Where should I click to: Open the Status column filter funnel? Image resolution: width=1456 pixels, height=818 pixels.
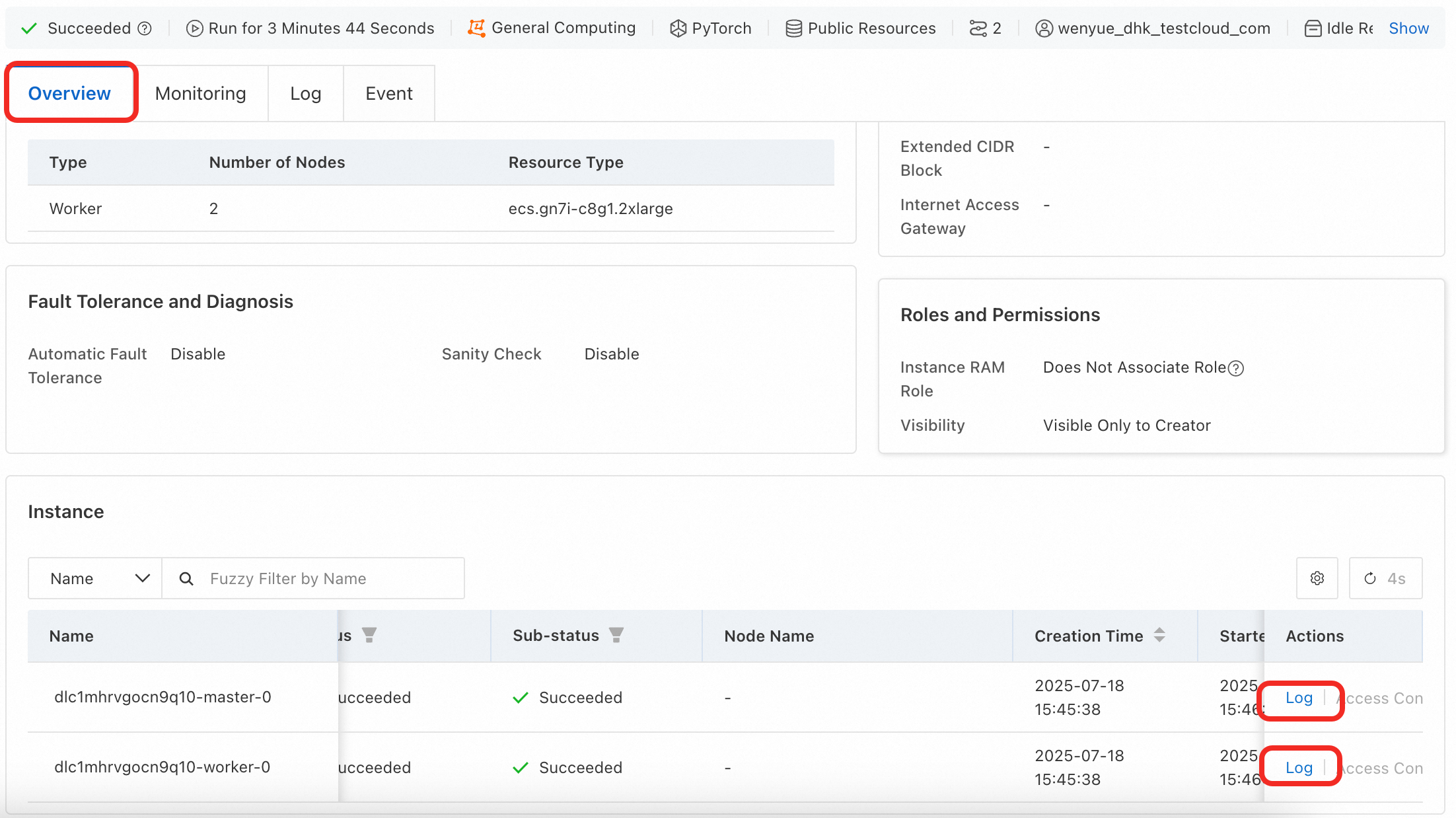369,635
